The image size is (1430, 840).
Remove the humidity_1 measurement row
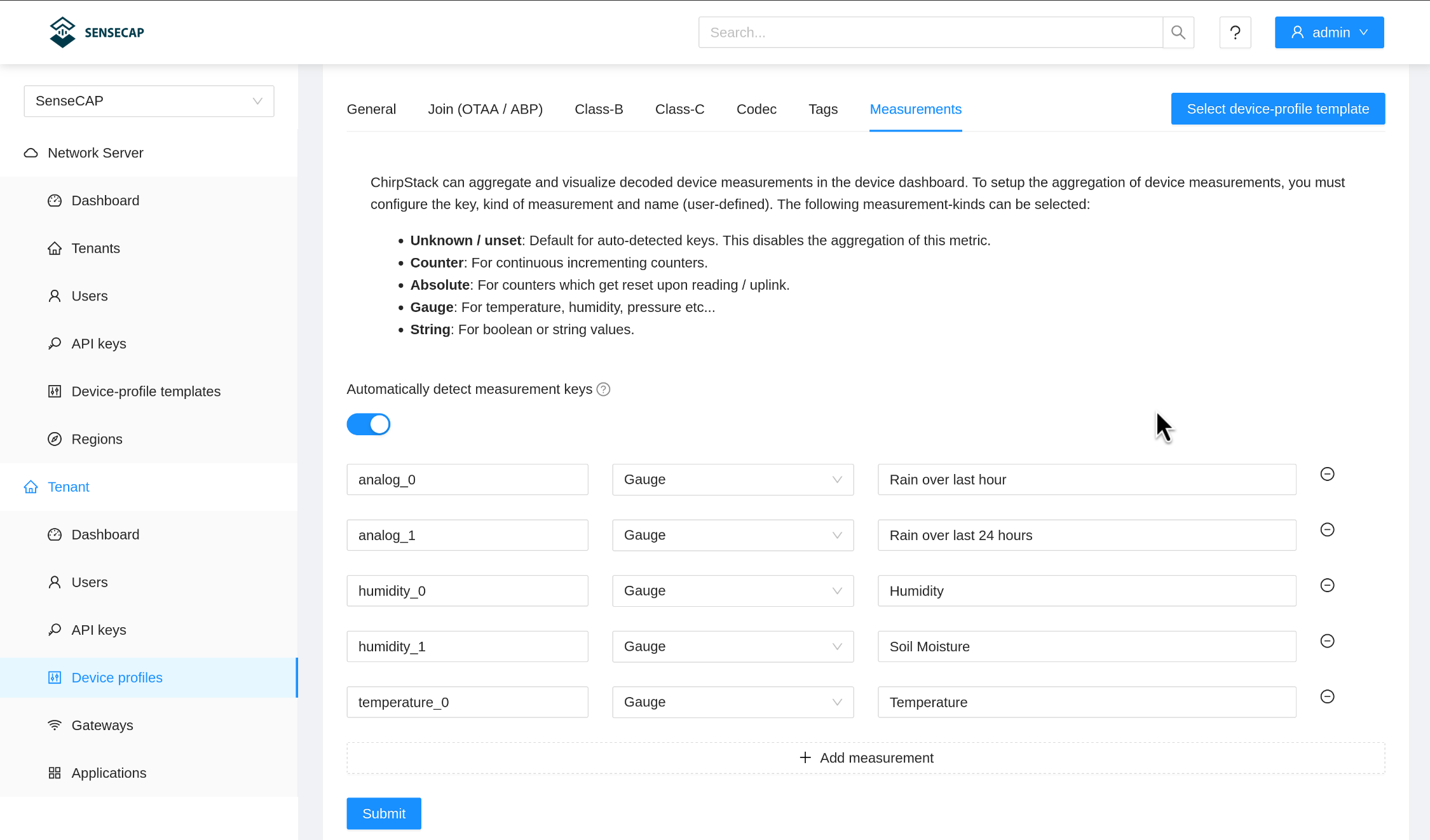tap(1327, 641)
